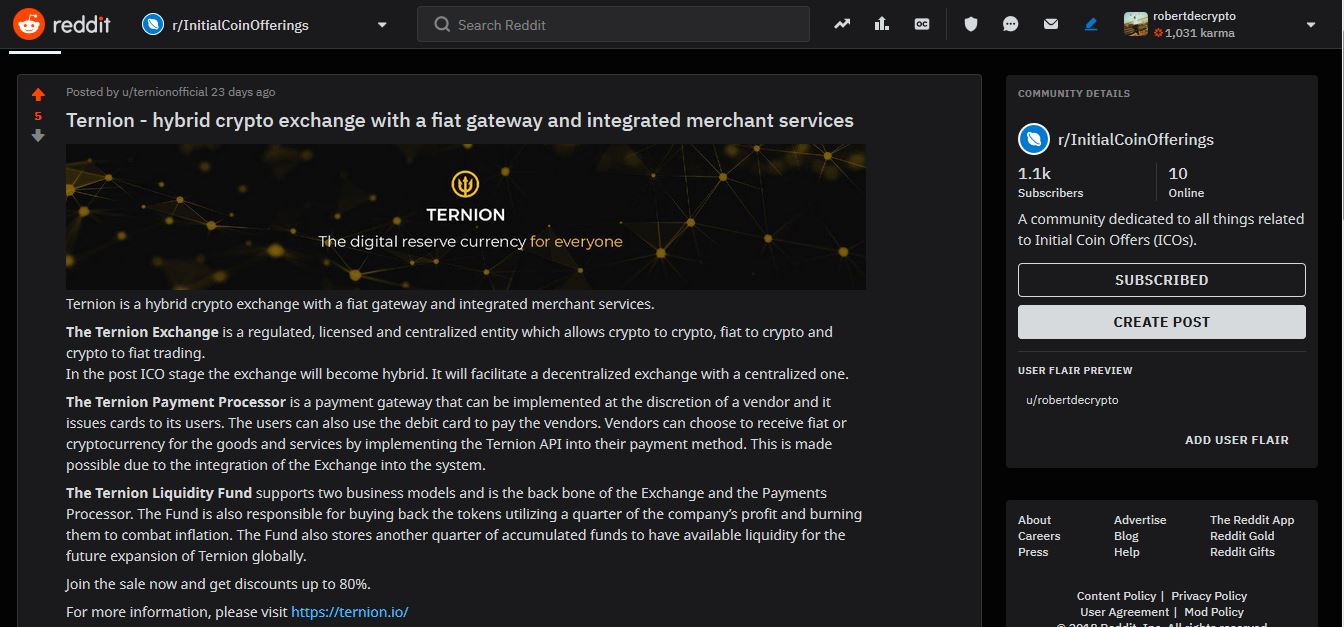Focus the Search Reddit field
This screenshot has height=627, width=1344.
[x=613, y=24]
